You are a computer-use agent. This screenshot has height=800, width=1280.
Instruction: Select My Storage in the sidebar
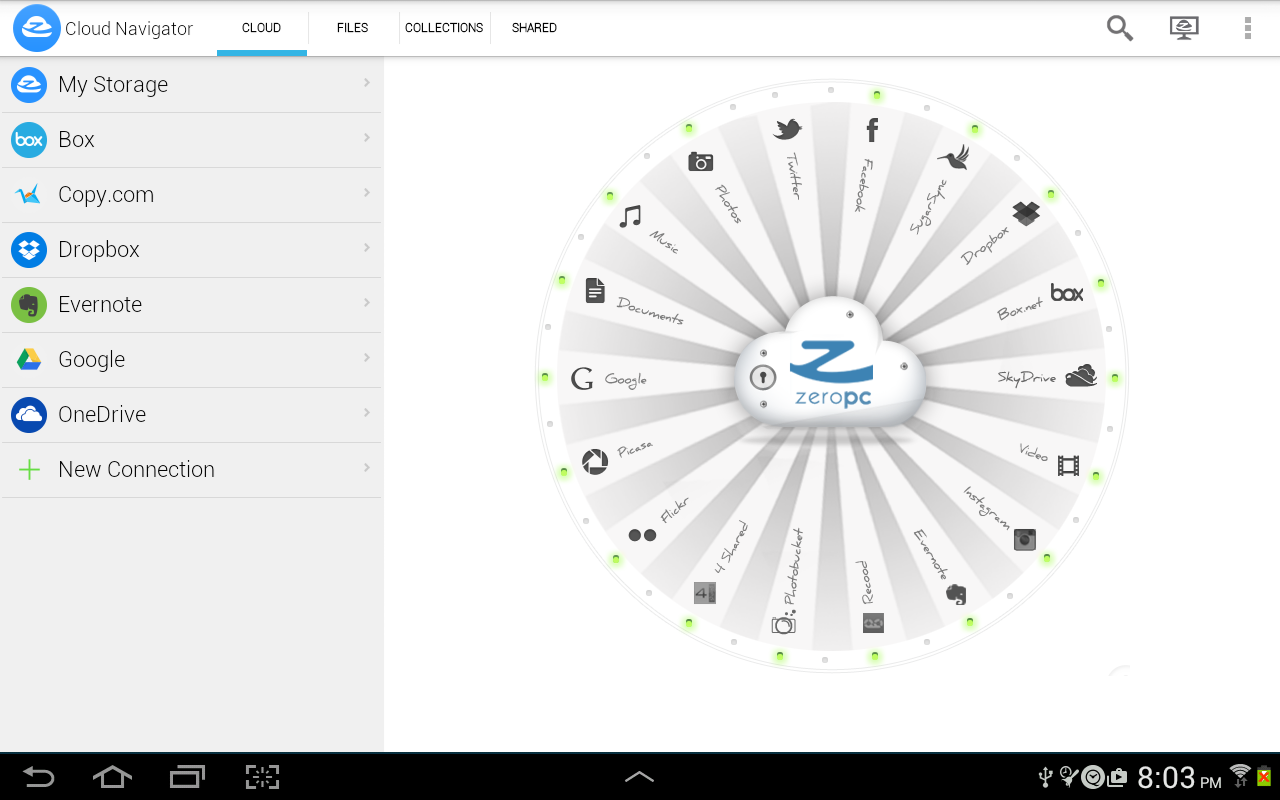(x=191, y=85)
